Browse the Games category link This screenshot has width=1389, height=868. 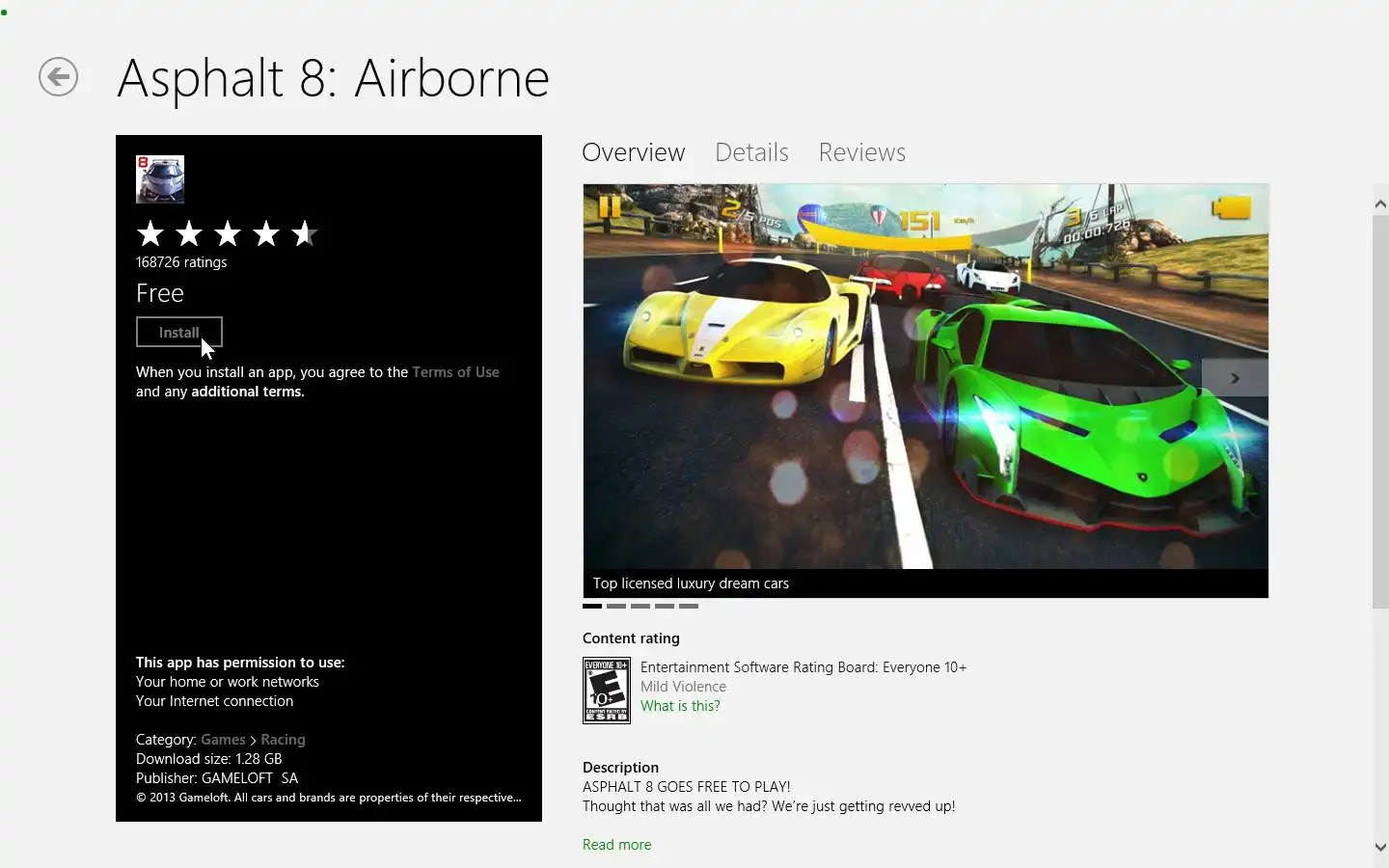[x=223, y=740]
